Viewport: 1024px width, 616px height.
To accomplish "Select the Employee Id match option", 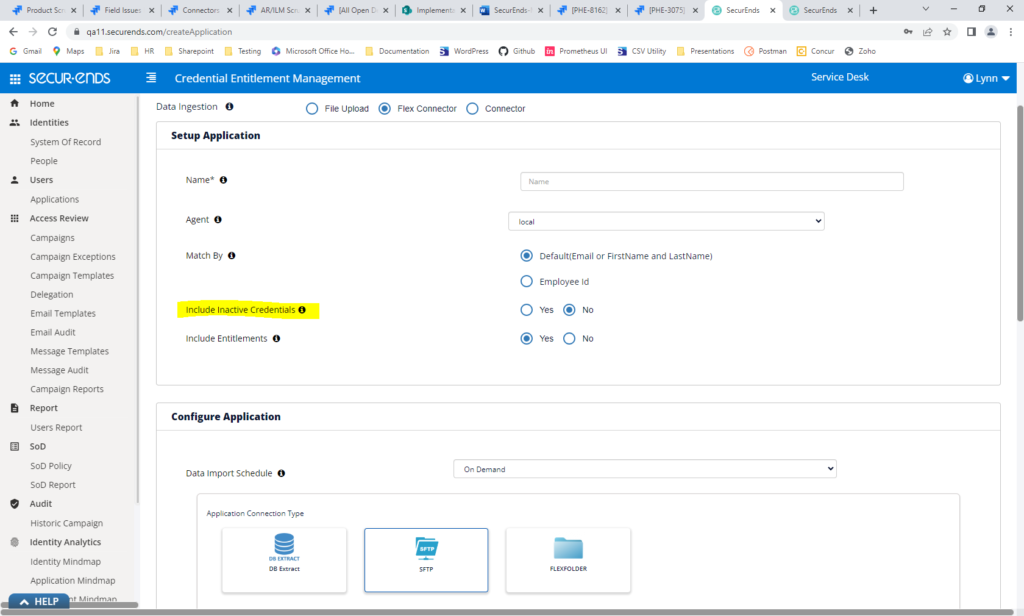I will coord(526,282).
